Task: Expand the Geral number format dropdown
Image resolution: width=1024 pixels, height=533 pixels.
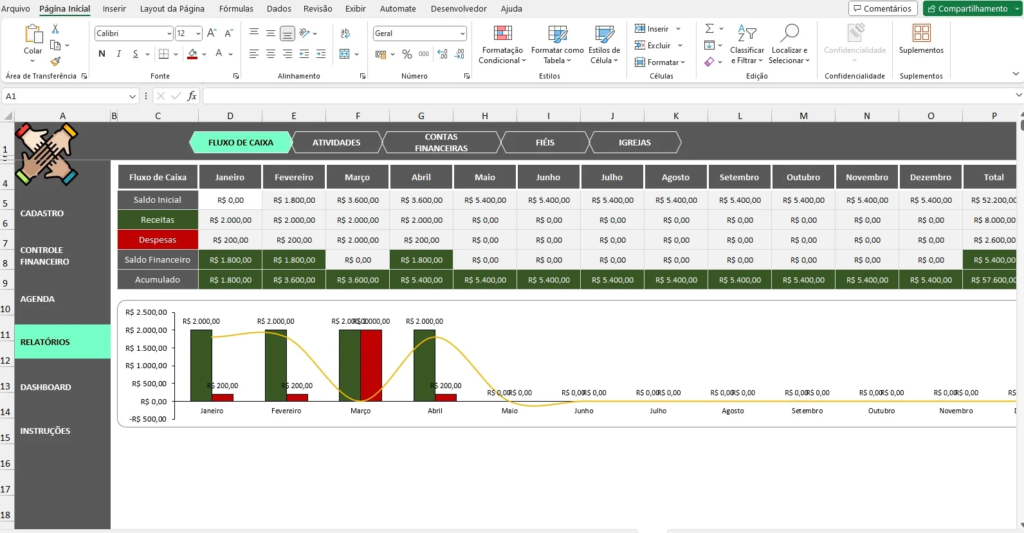Action: (x=462, y=33)
